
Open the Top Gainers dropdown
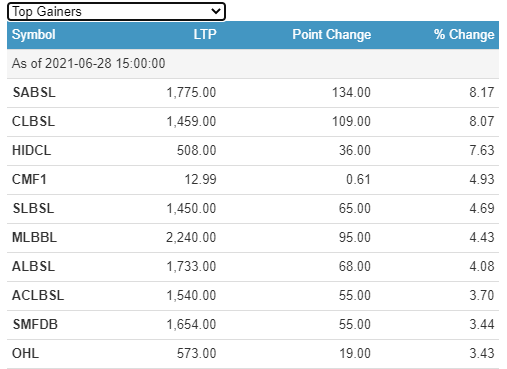[116, 12]
